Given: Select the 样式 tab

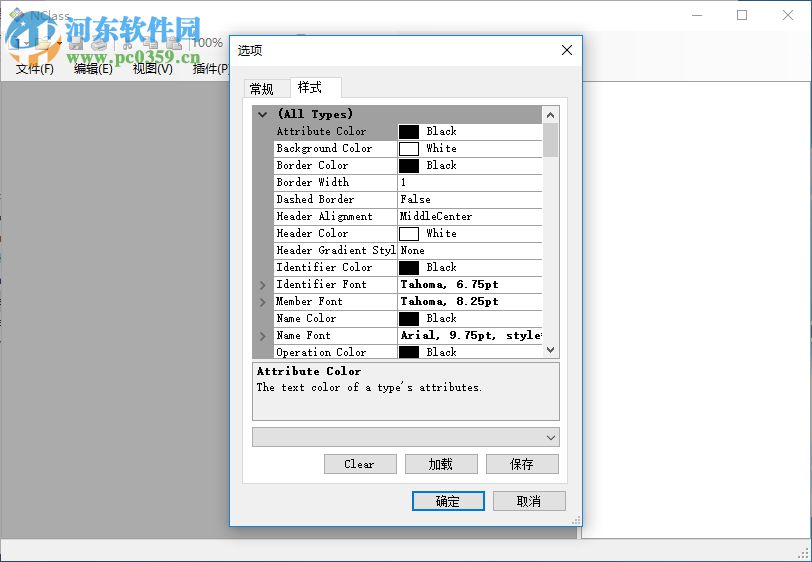Looking at the screenshot, I should coord(315,88).
